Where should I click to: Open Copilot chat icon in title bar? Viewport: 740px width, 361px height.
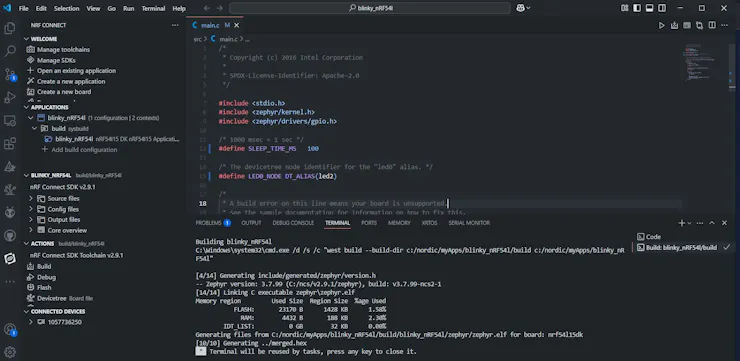520,8
